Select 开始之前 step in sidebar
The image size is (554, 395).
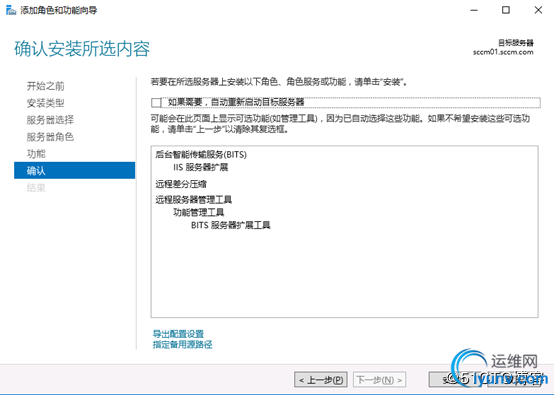[x=46, y=86]
